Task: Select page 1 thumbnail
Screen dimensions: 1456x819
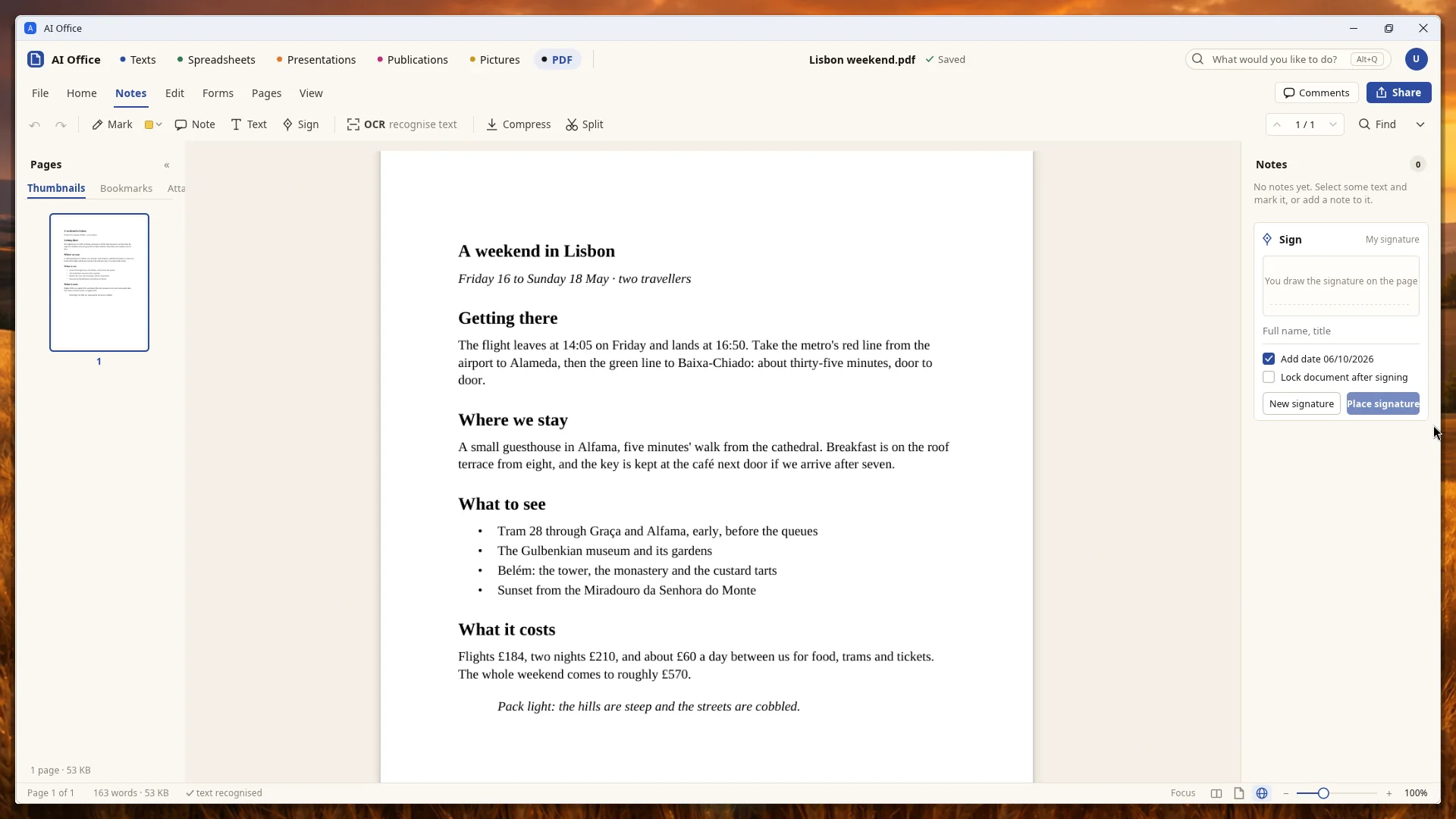Action: click(x=99, y=282)
